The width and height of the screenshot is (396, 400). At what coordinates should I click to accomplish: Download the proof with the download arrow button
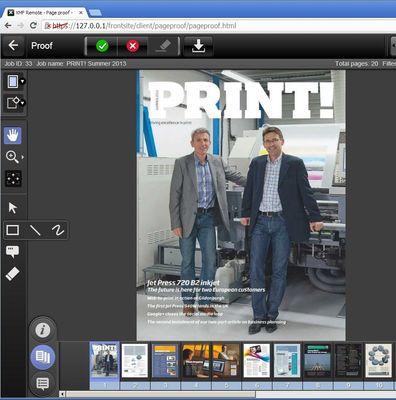coord(198,46)
